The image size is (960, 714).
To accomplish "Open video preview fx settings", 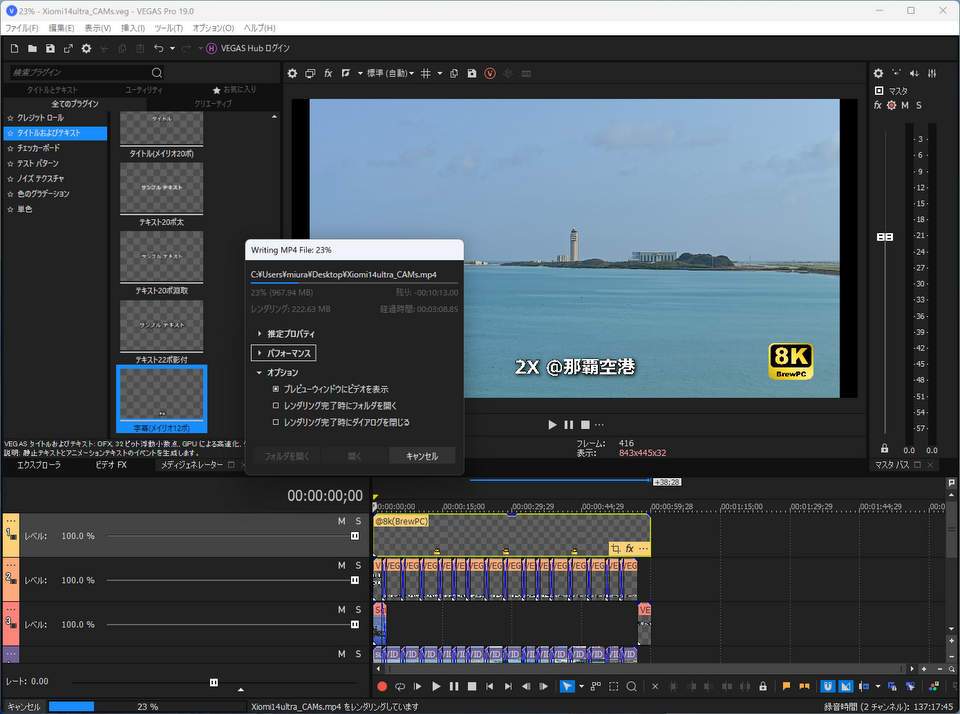I will coord(328,73).
